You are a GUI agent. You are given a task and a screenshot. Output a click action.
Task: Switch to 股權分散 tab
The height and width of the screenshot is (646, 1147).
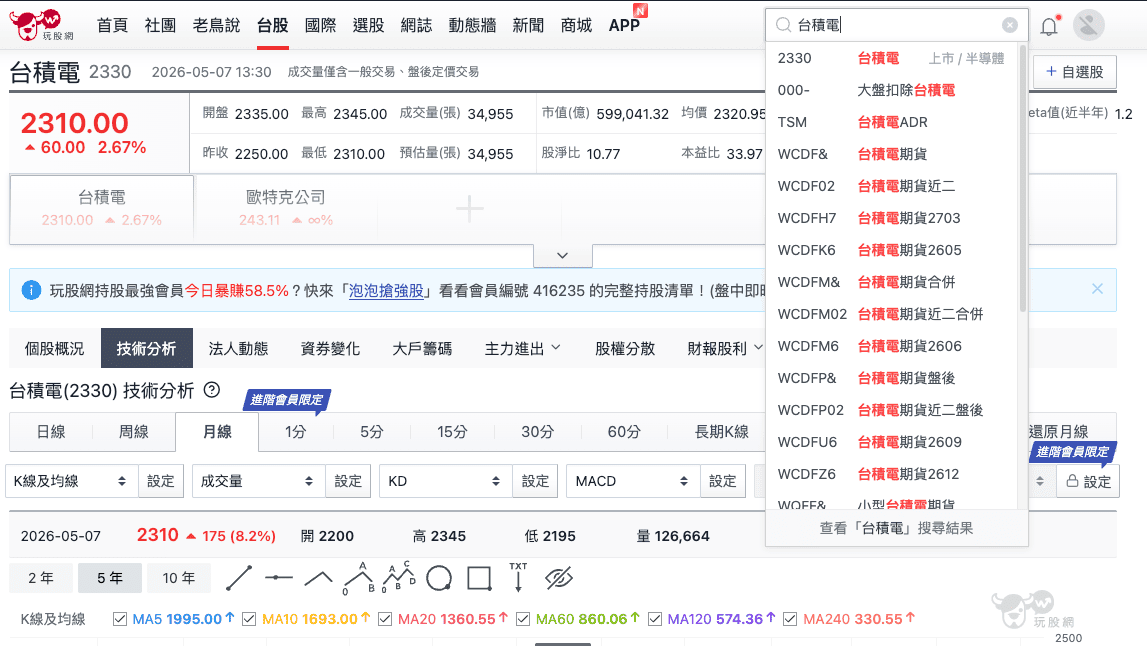pyautogui.click(x=625, y=348)
